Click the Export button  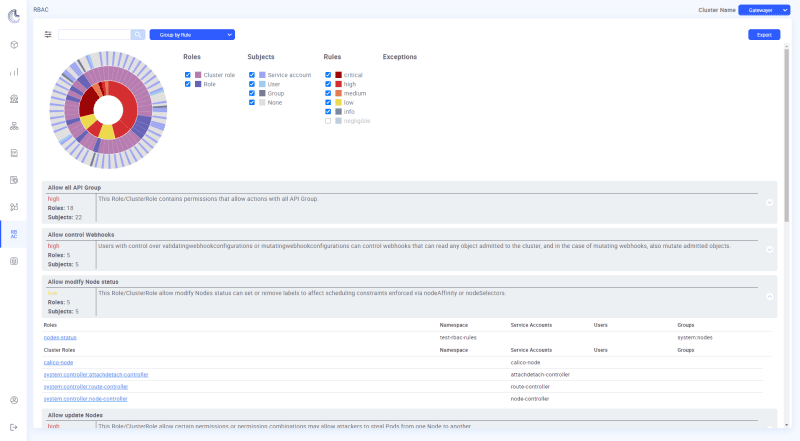click(764, 34)
